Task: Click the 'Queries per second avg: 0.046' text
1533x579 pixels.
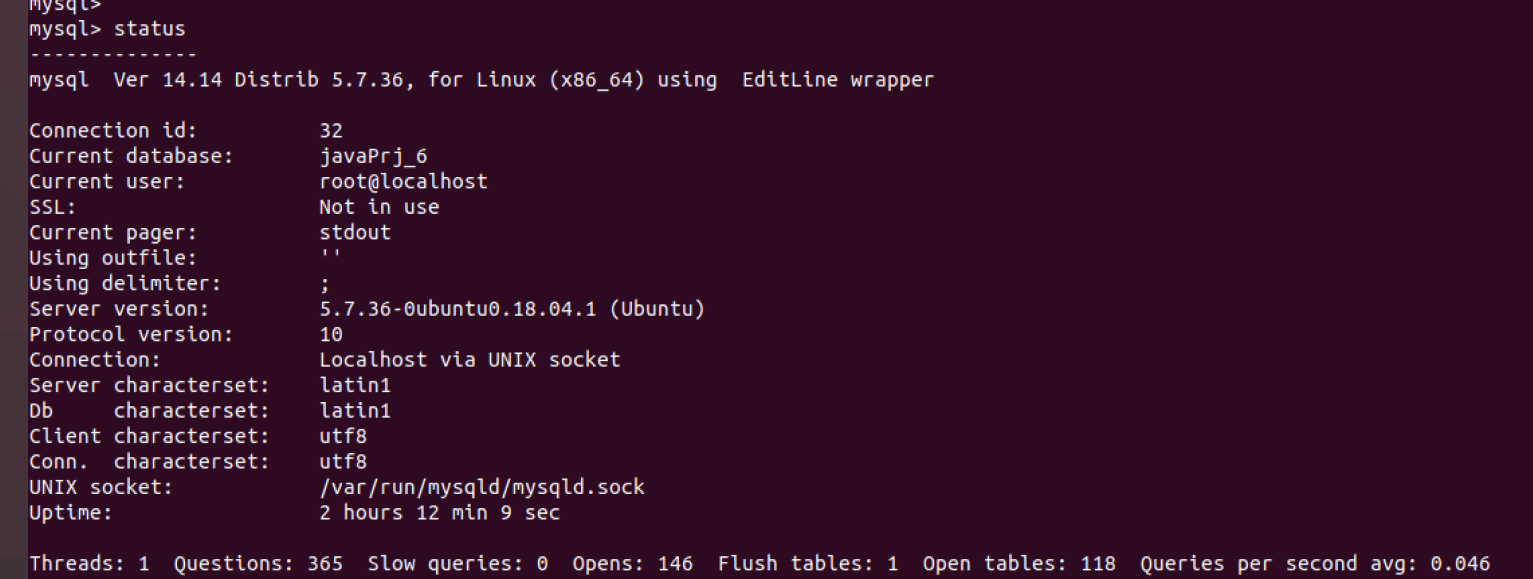Action: coord(1315,565)
